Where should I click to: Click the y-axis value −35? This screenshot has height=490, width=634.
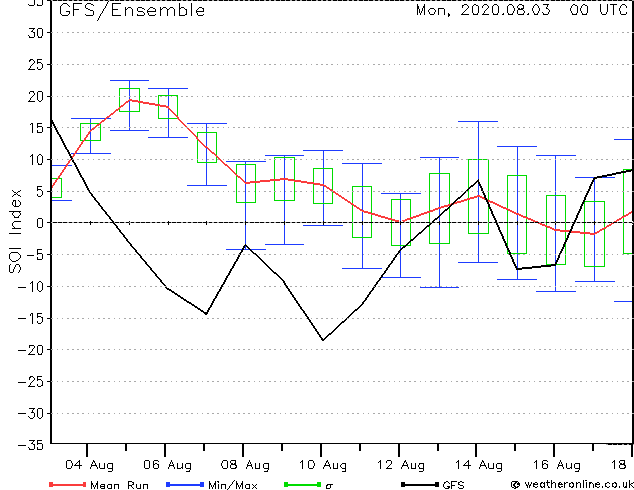coord(31,445)
